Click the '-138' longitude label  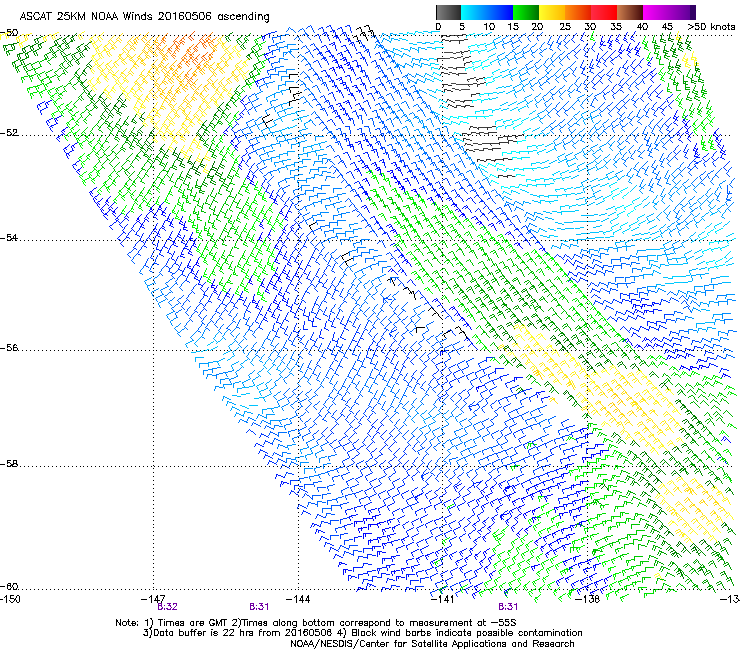[x=588, y=599]
